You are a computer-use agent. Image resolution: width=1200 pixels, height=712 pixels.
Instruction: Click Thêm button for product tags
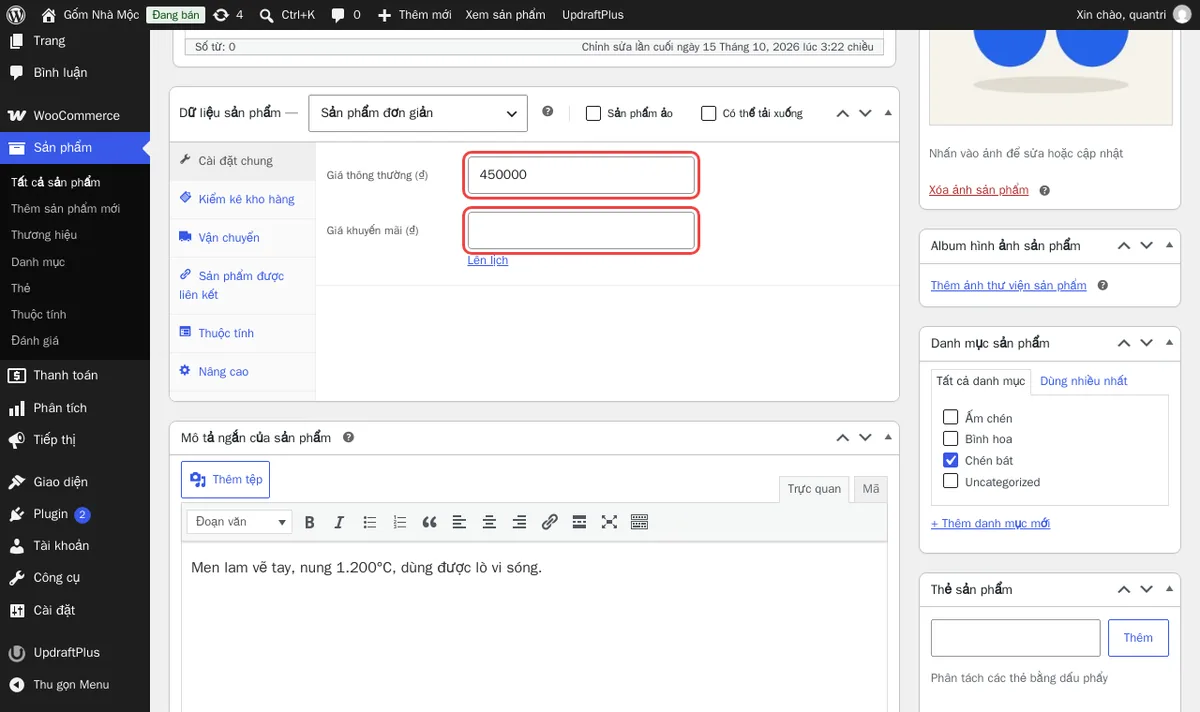coord(1138,638)
